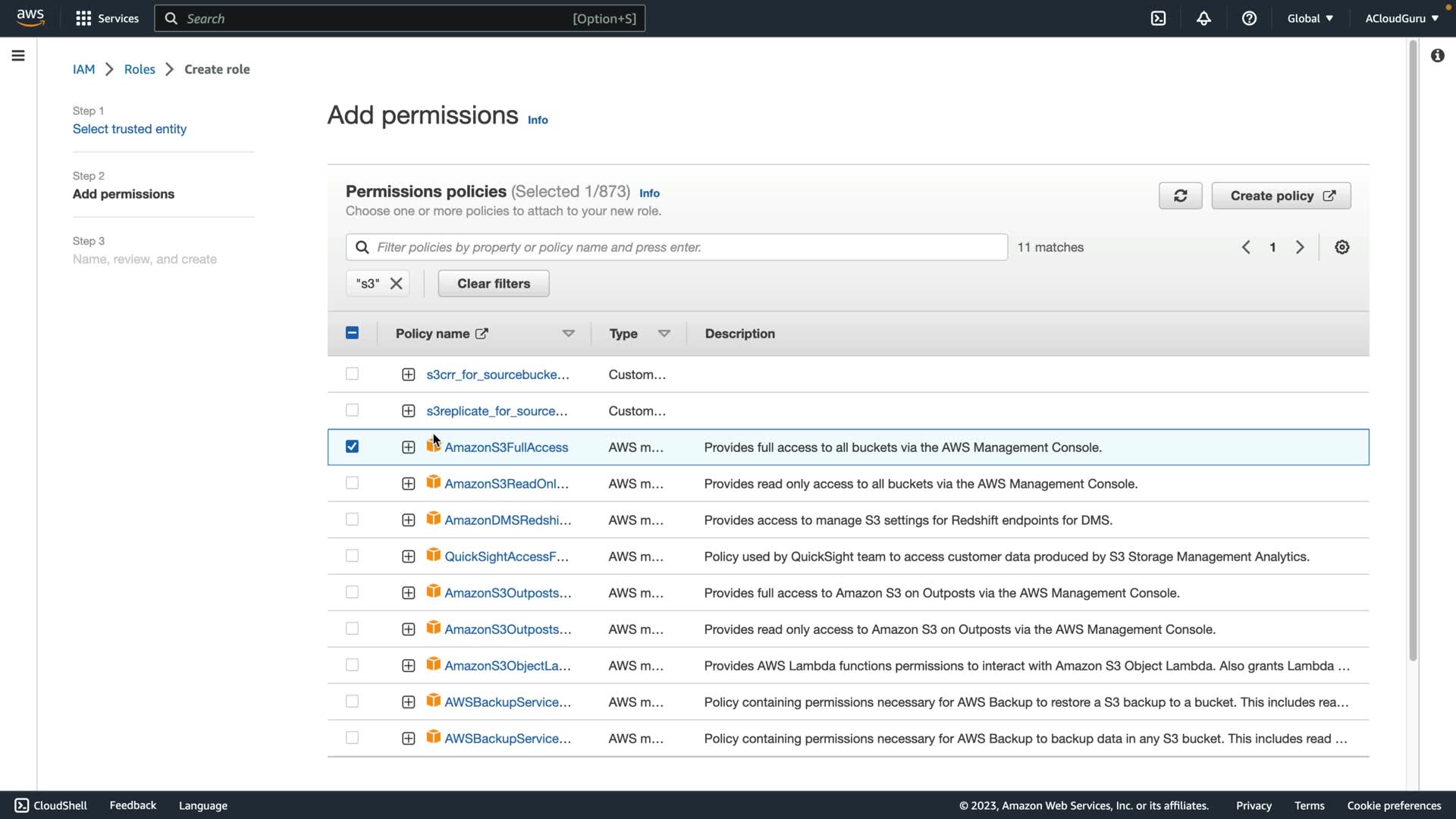Uncheck the AmazonS3FullAccess policy checkbox

coord(352,447)
